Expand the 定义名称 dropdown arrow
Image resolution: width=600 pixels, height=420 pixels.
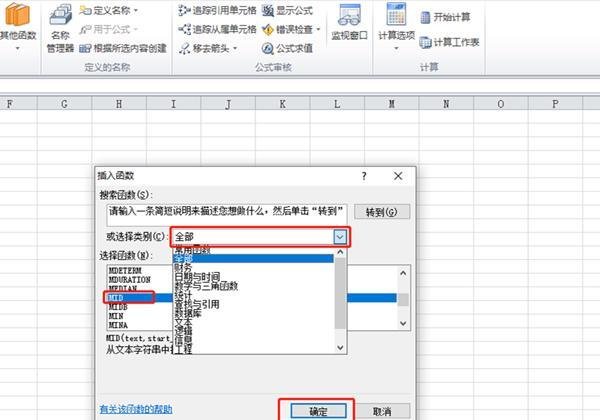[136, 11]
